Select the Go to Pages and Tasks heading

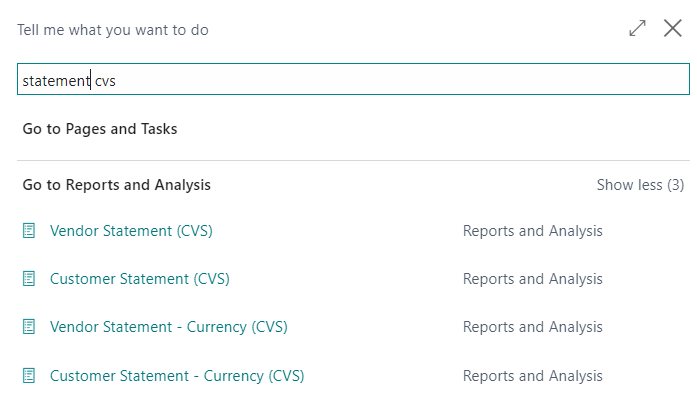[100, 129]
